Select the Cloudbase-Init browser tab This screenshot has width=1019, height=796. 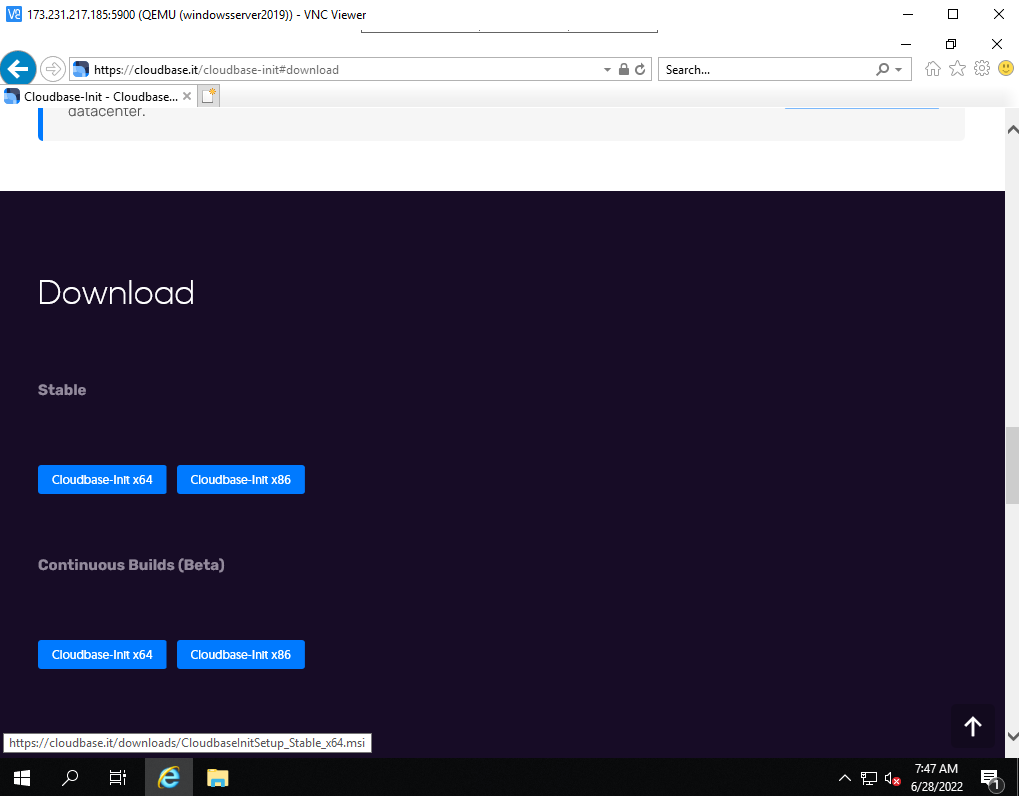[97, 97]
